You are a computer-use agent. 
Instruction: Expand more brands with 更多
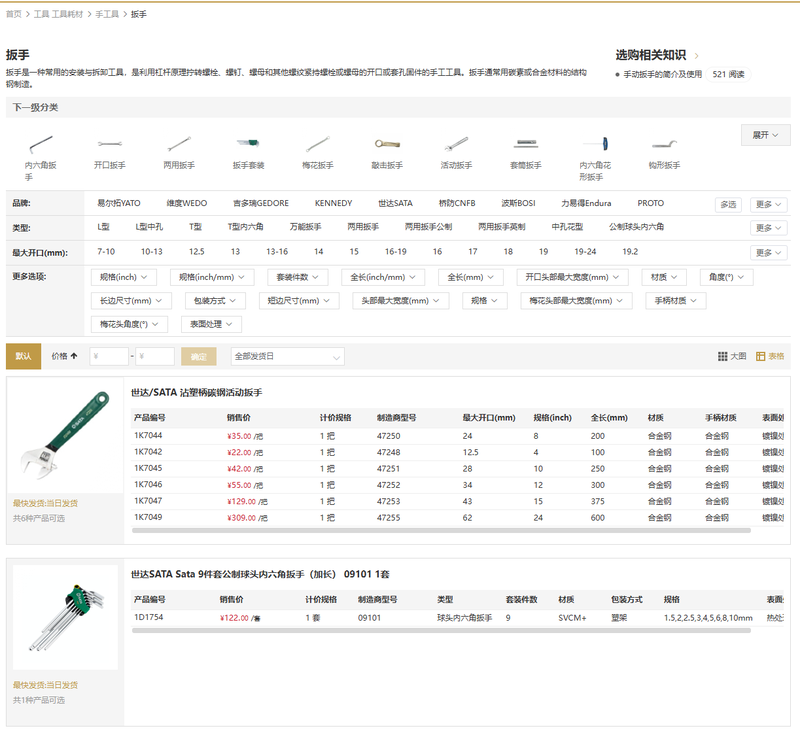click(x=768, y=204)
